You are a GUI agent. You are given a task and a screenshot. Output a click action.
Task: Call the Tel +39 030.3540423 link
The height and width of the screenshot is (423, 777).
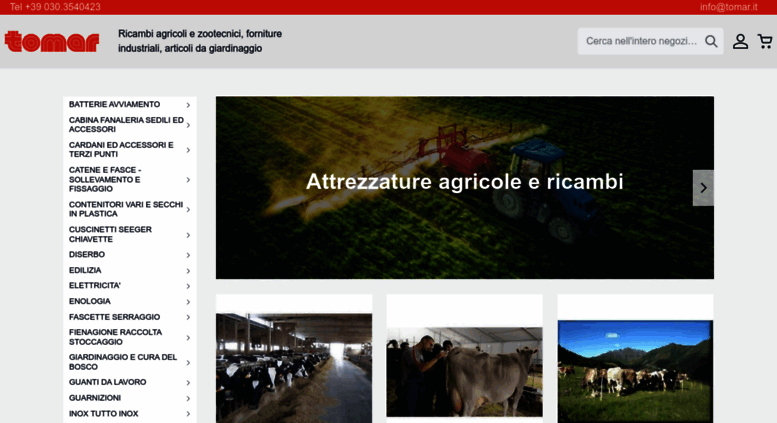(x=55, y=7)
